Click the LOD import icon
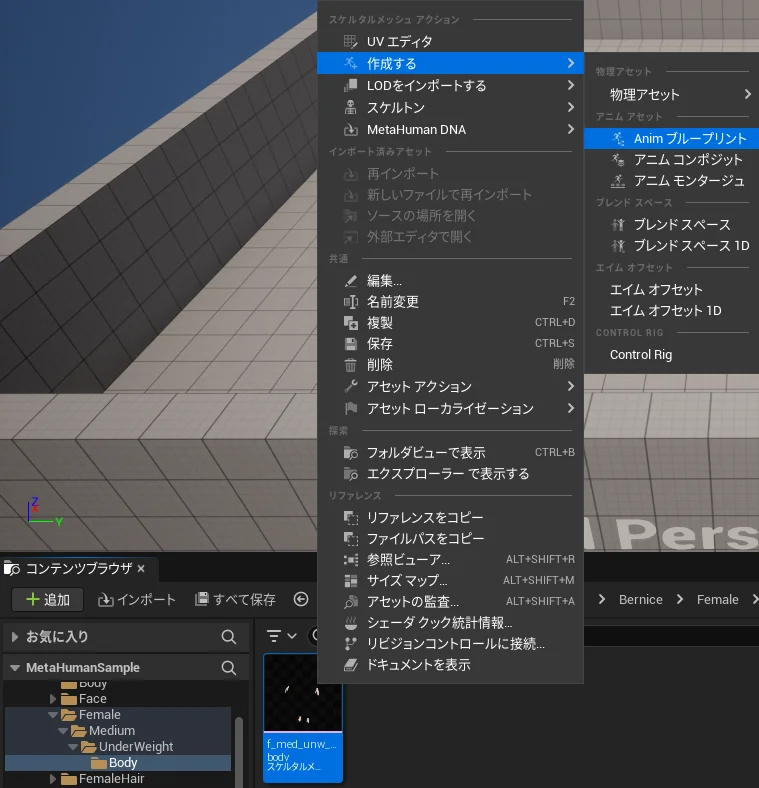This screenshot has width=759, height=788. [350, 85]
